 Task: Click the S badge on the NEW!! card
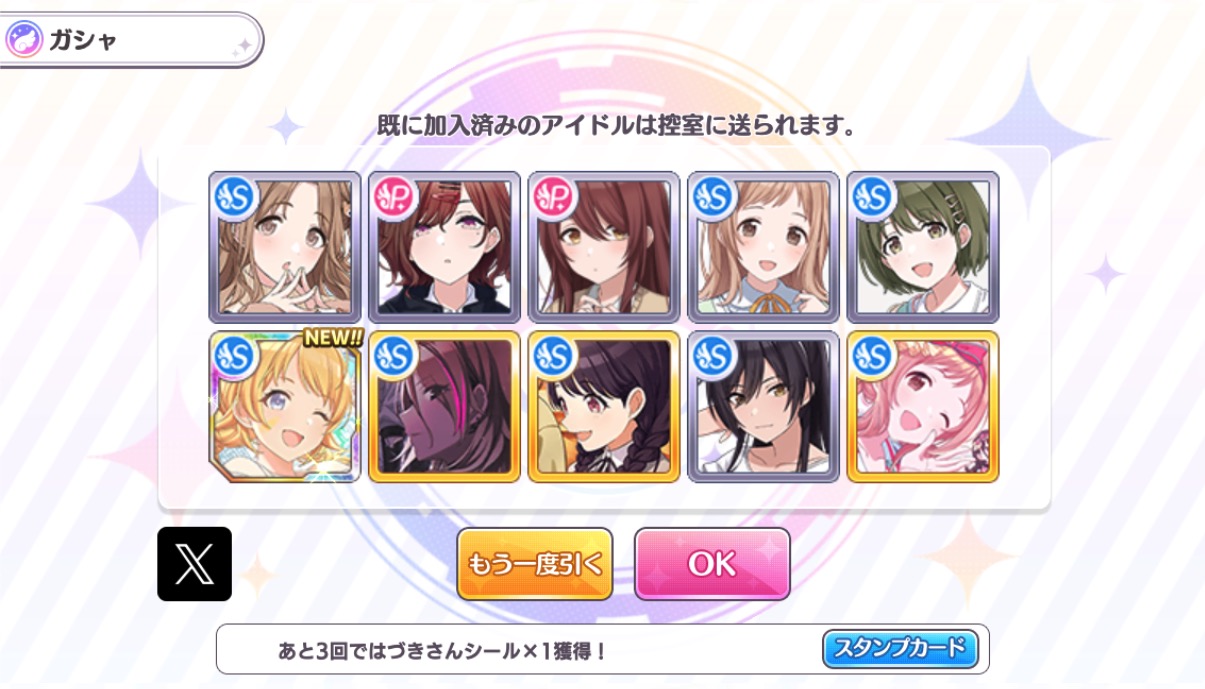pos(235,357)
